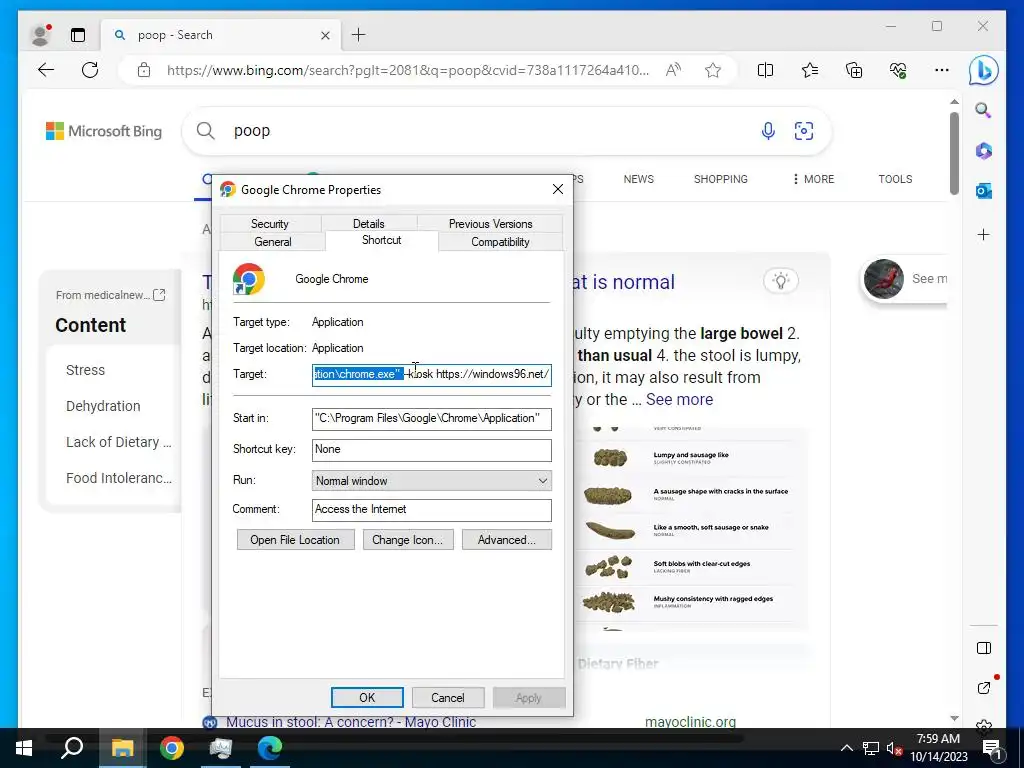The width and height of the screenshot is (1024, 768).
Task: Launch Google Chrome from the taskbar
Action: click(172, 748)
